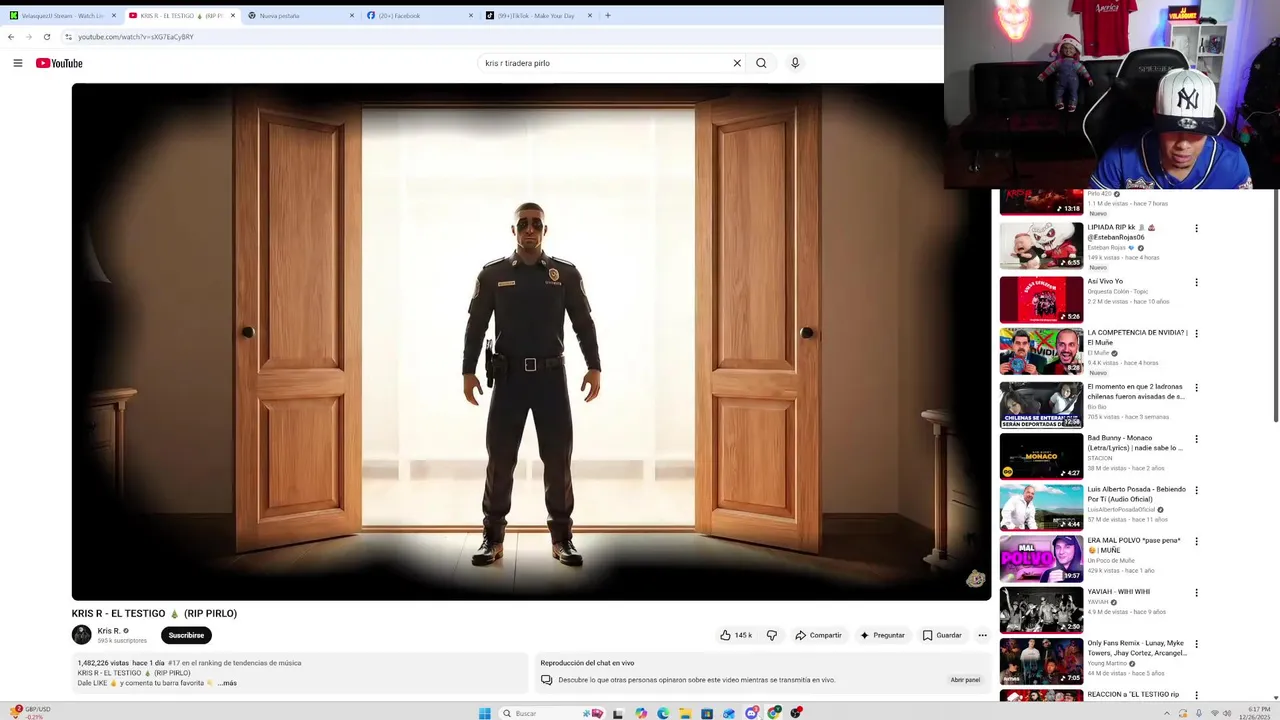Open the volume control in system tray
The height and width of the screenshot is (720, 1280).
coord(1227,713)
